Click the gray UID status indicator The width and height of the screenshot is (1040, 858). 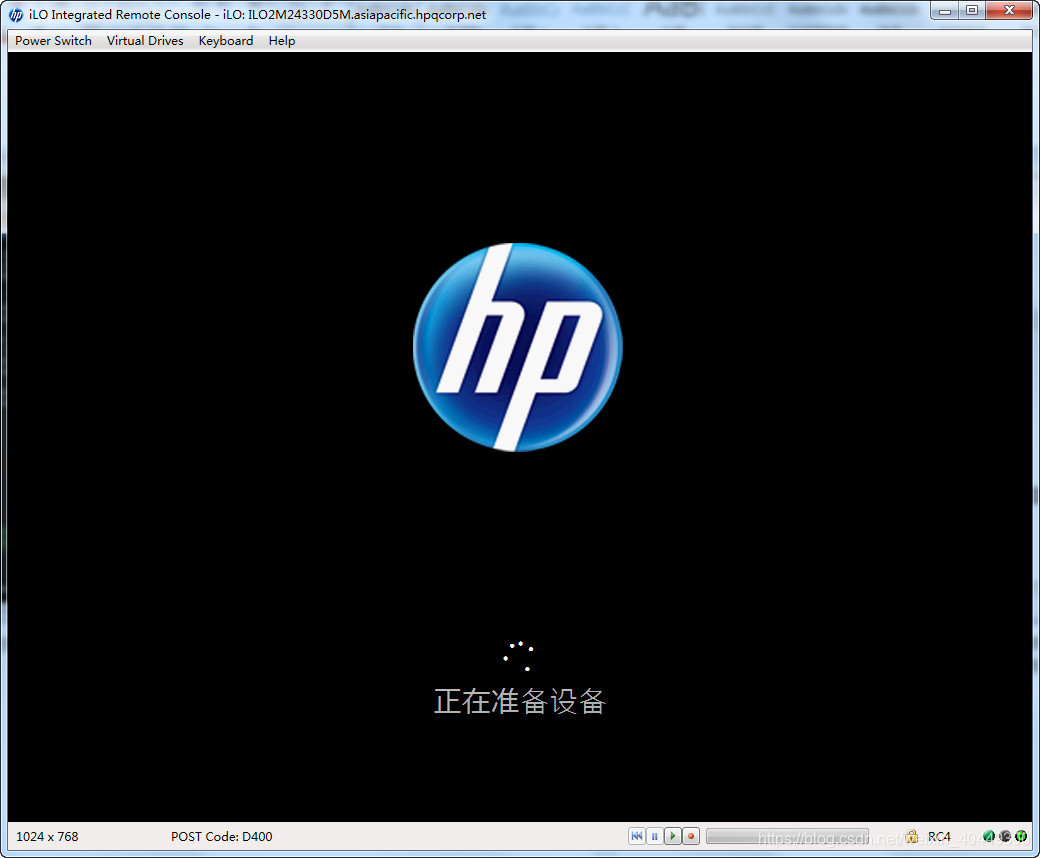pos(1005,836)
